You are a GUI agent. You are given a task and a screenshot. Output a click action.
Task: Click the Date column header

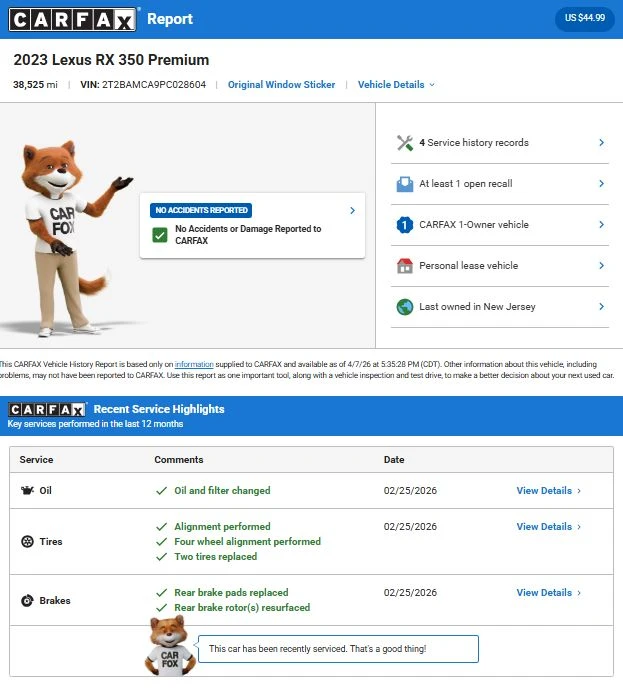point(394,460)
